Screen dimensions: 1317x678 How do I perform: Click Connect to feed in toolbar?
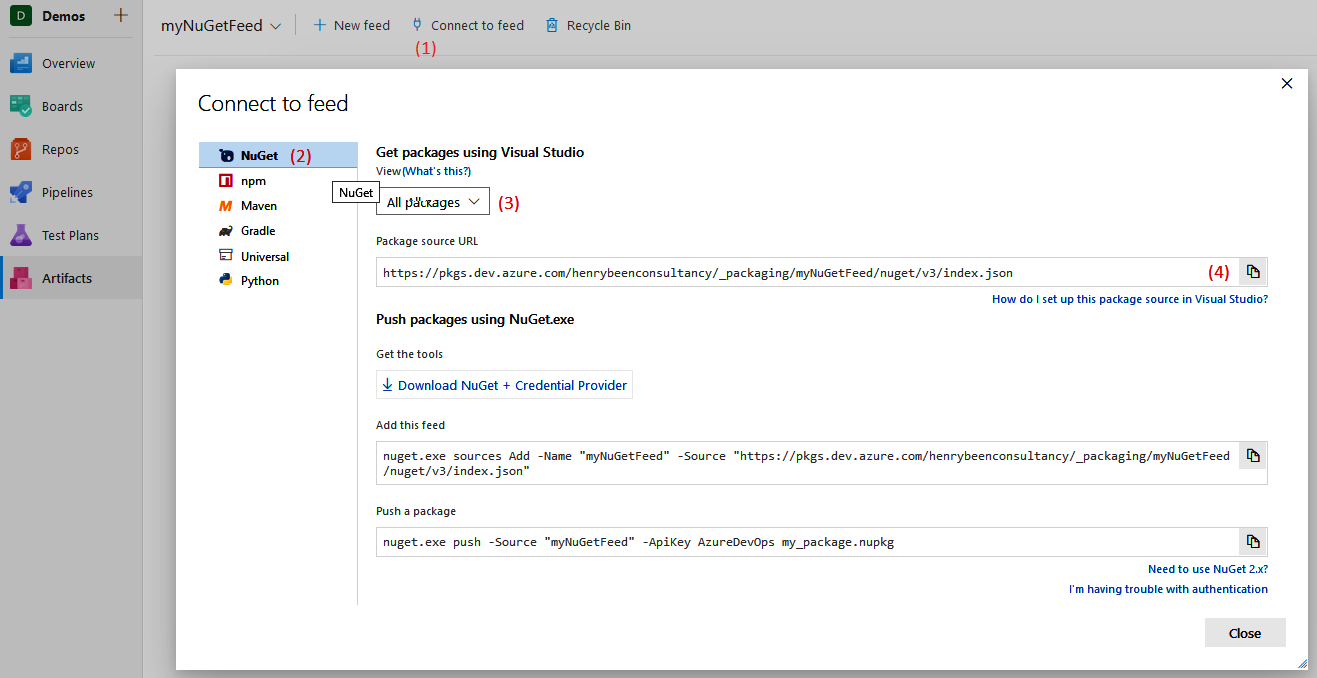pyautogui.click(x=467, y=25)
